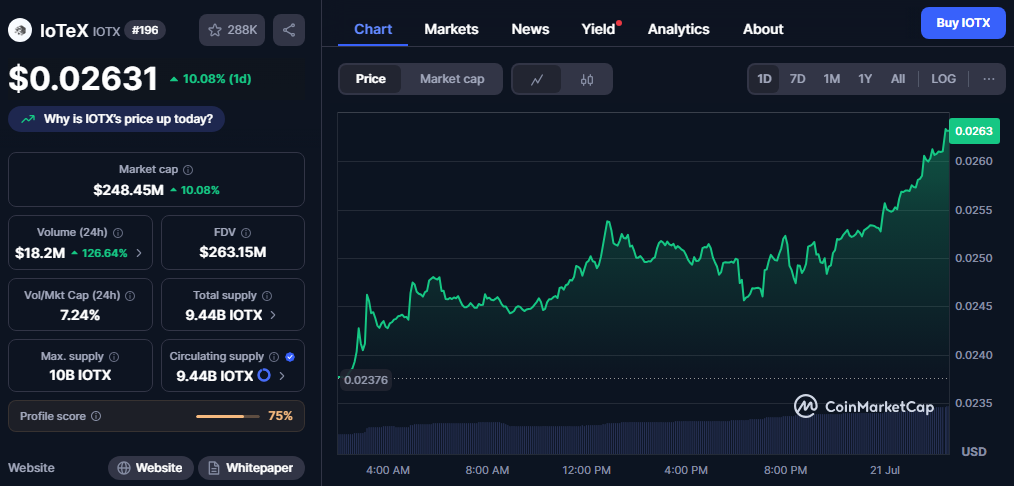Expand Volume (24h) details chevron
The height and width of the screenshot is (486, 1014).
pos(140,253)
